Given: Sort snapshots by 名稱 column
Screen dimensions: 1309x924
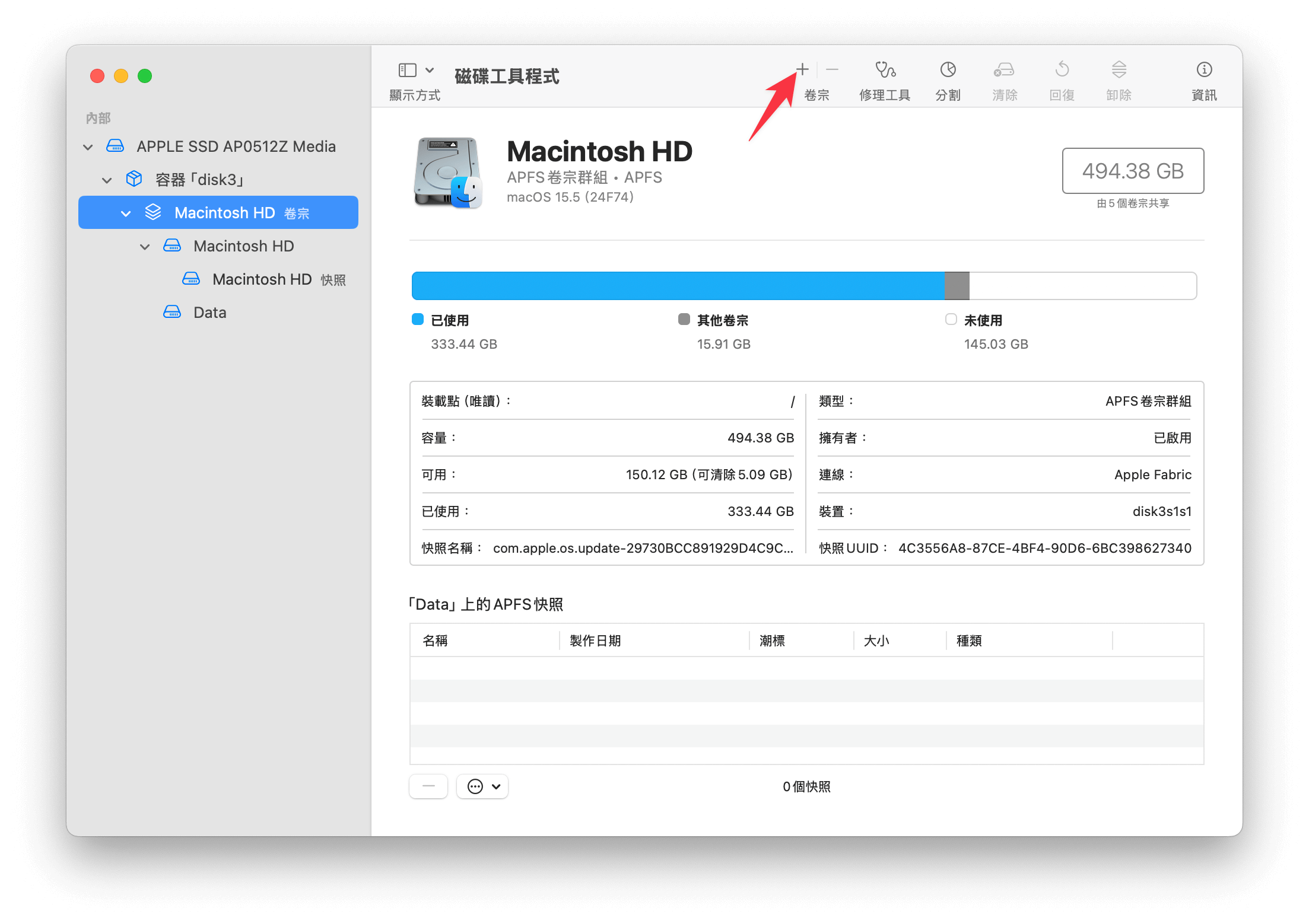Looking at the screenshot, I should (x=484, y=641).
